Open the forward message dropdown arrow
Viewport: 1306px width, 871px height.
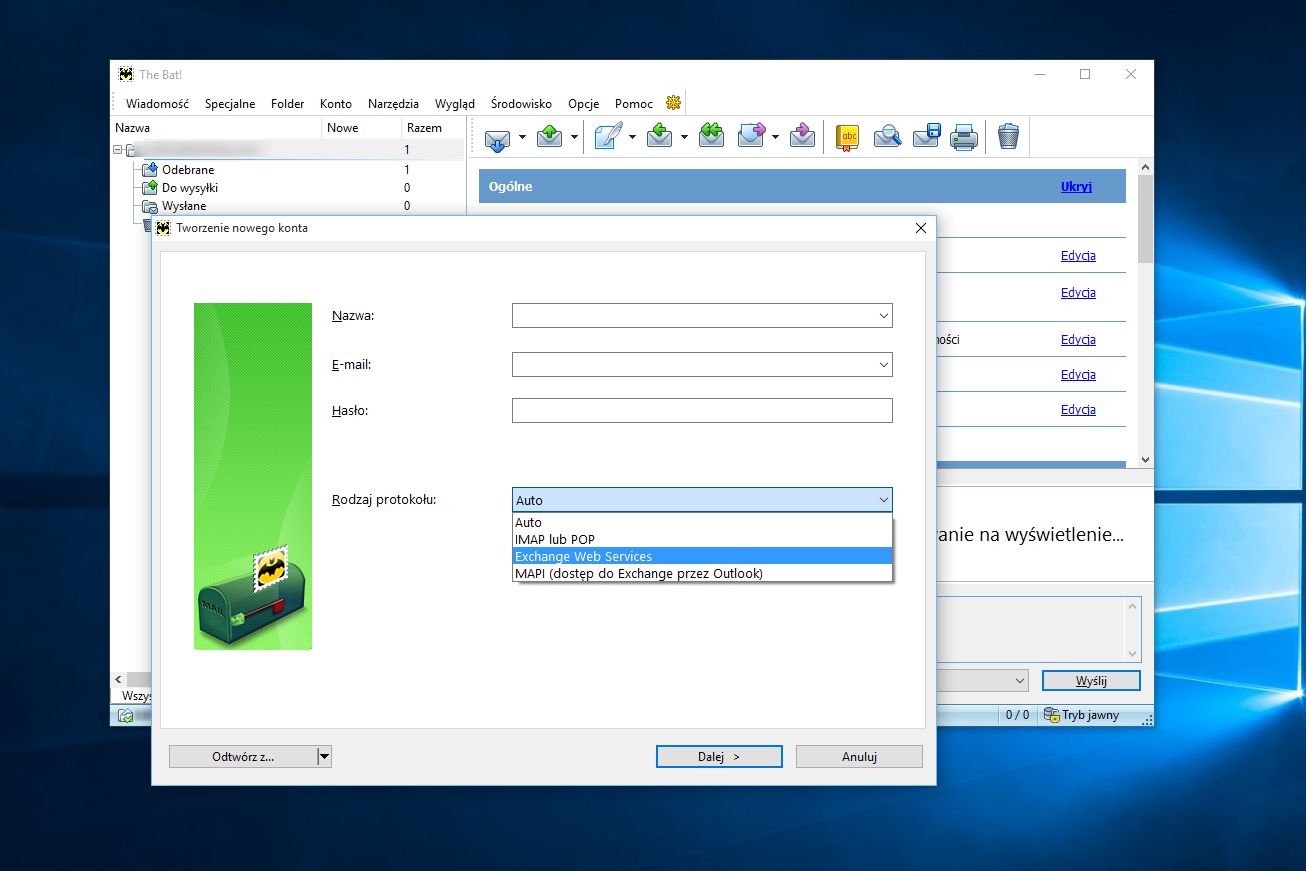(x=775, y=137)
